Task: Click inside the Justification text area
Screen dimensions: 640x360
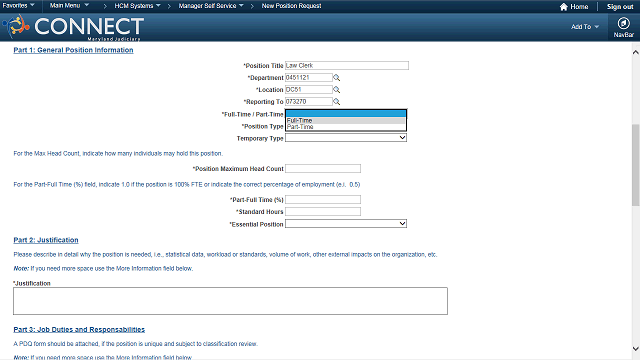Action: (x=230, y=301)
